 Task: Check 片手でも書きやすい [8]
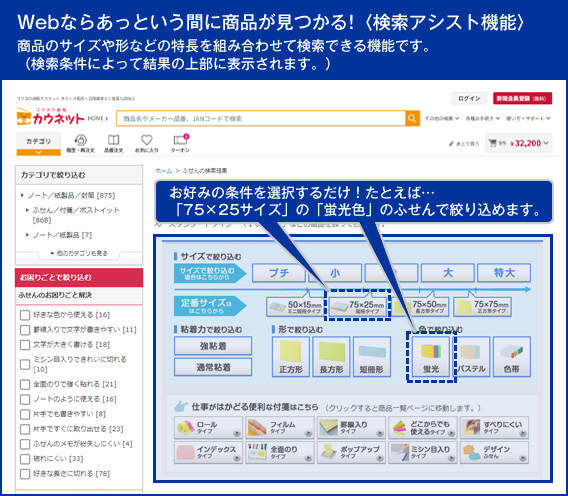(25, 414)
